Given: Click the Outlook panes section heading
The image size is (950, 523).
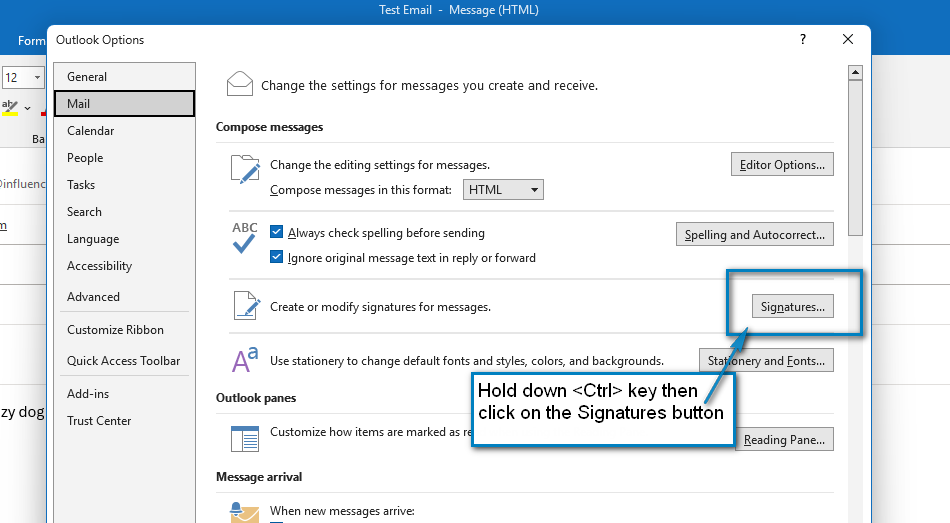Looking at the screenshot, I should pyautogui.click(x=256, y=398).
